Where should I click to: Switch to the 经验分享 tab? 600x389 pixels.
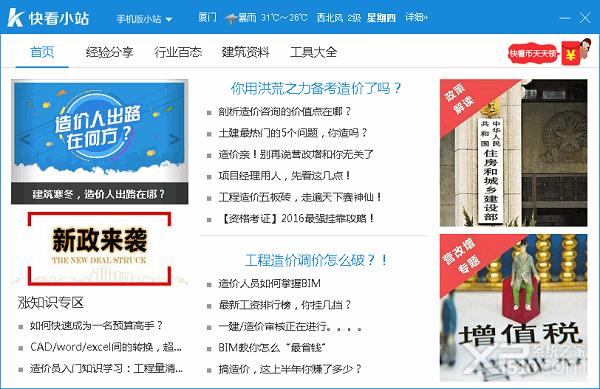click(109, 52)
